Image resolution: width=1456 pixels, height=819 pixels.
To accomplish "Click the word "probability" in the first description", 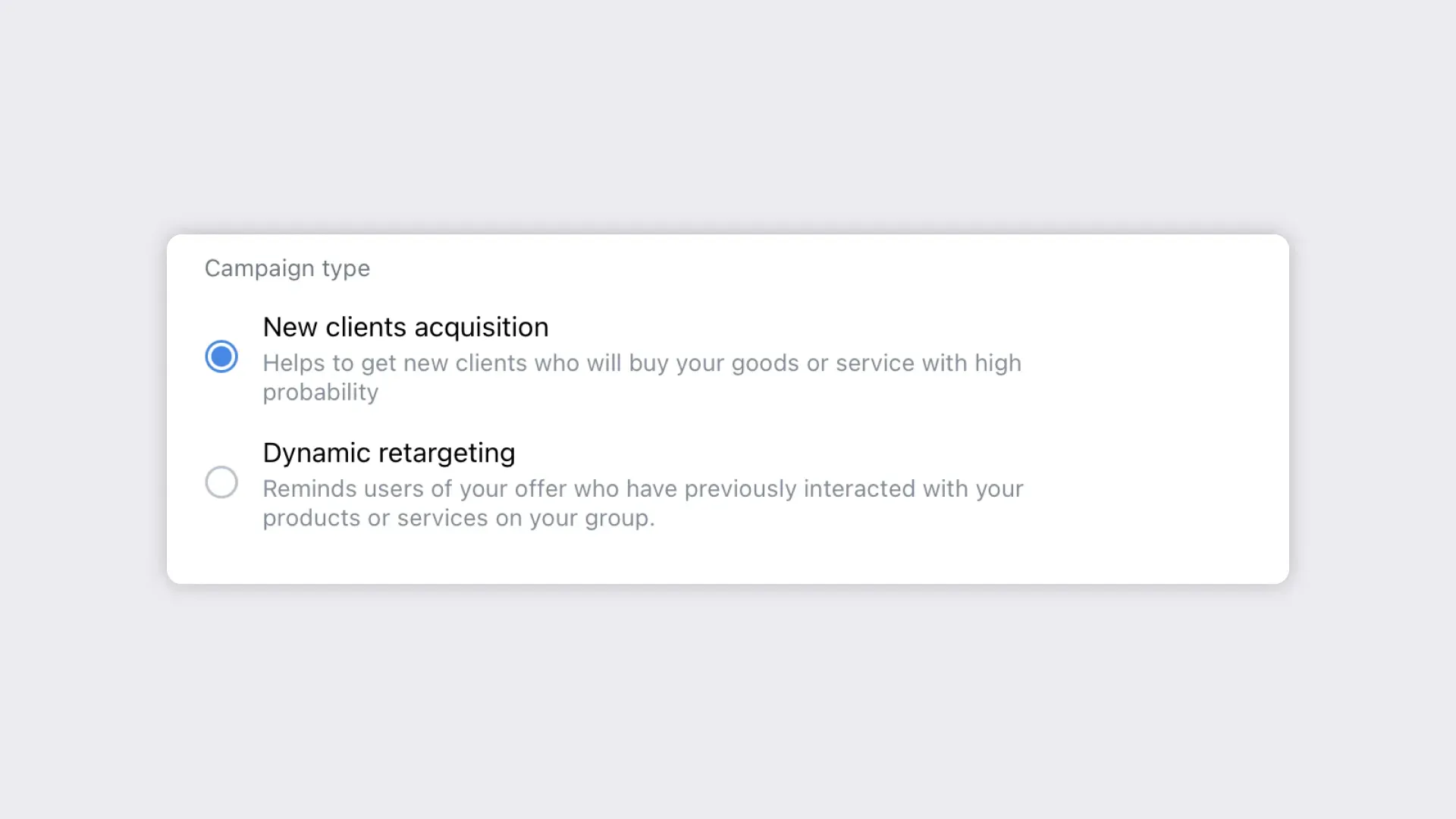I will [320, 393].
